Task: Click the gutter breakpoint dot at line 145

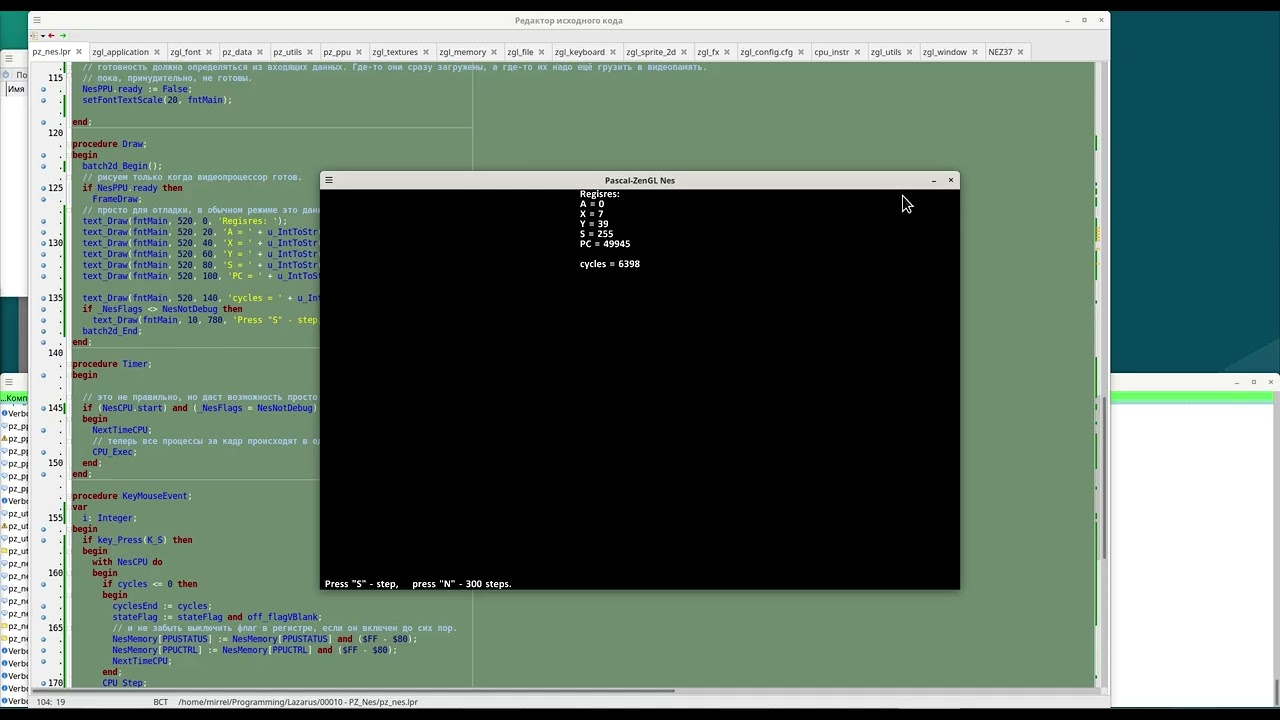Action: [44, 408]
